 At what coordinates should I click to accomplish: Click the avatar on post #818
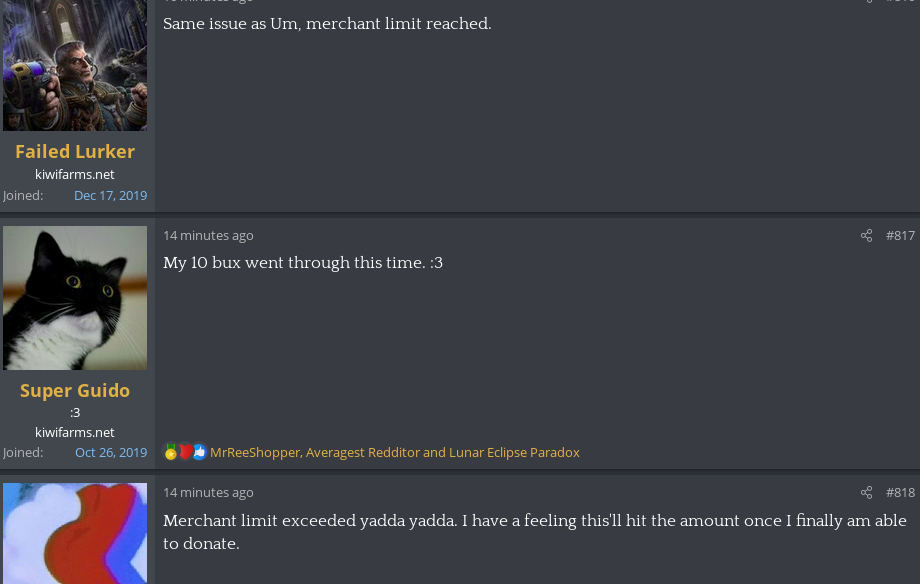(x=75, y=533)
